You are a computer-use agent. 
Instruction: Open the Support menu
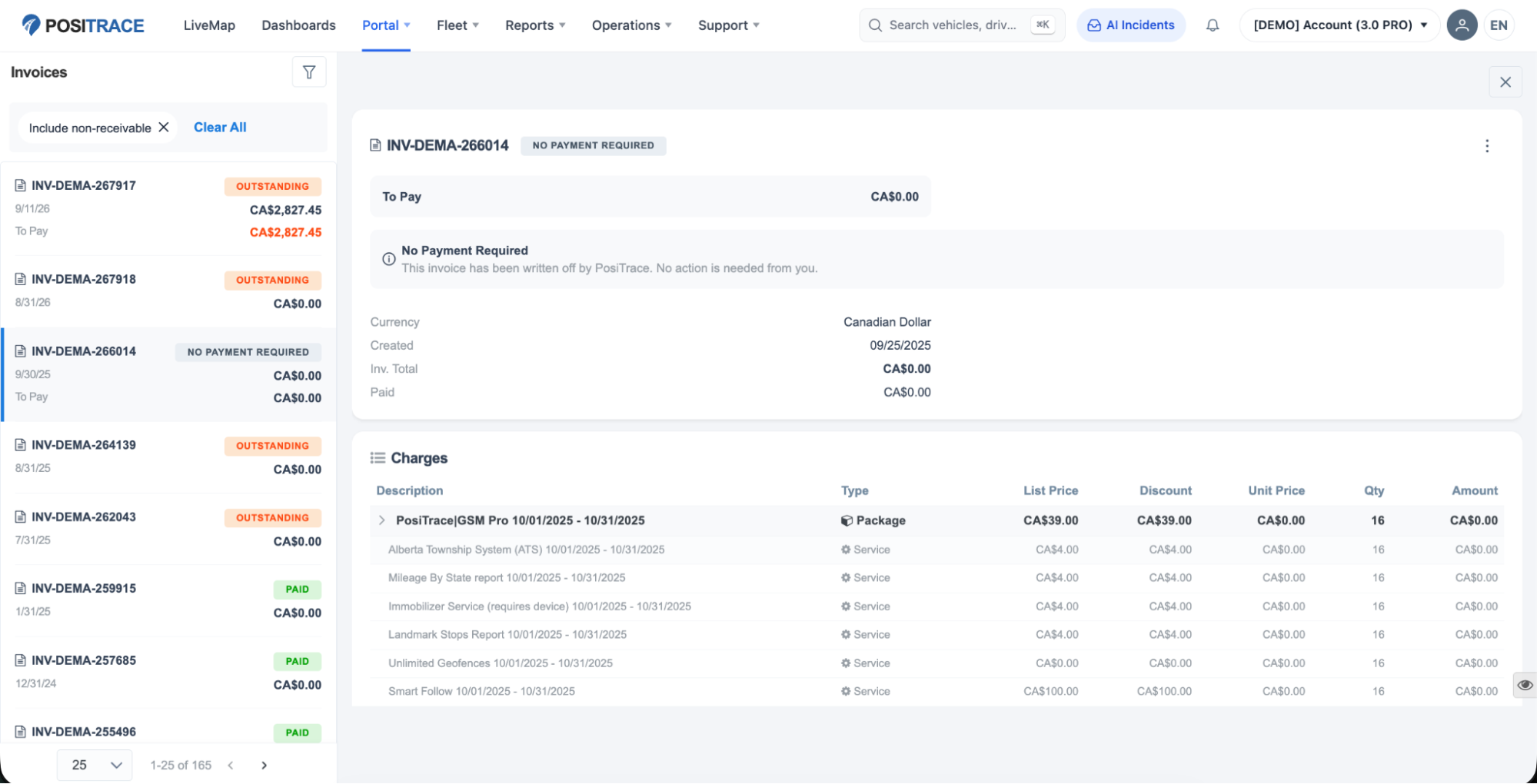(728, 25)
